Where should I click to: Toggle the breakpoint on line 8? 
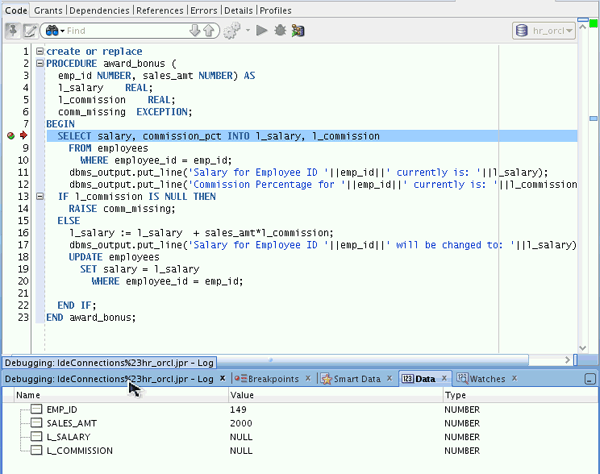(11, 135)
